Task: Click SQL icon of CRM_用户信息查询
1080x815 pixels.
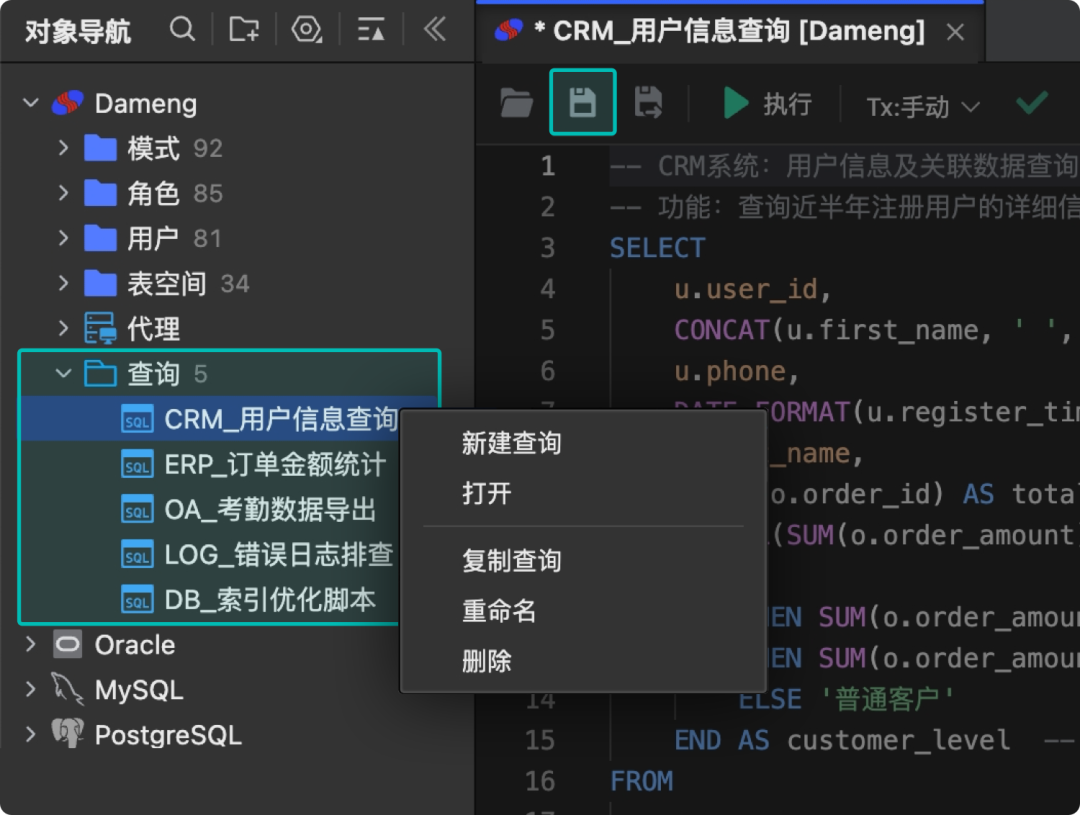Action: 137,419
